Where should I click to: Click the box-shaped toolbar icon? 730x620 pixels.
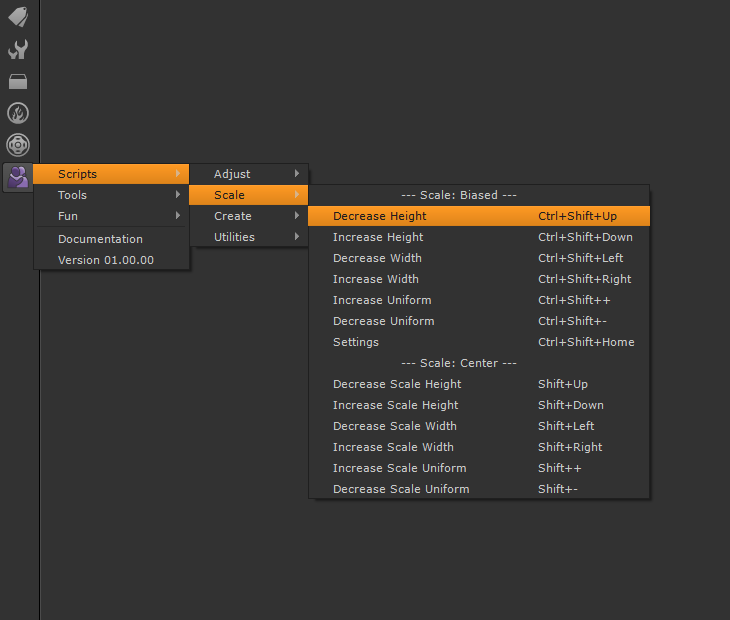click(x=18, y=81)
